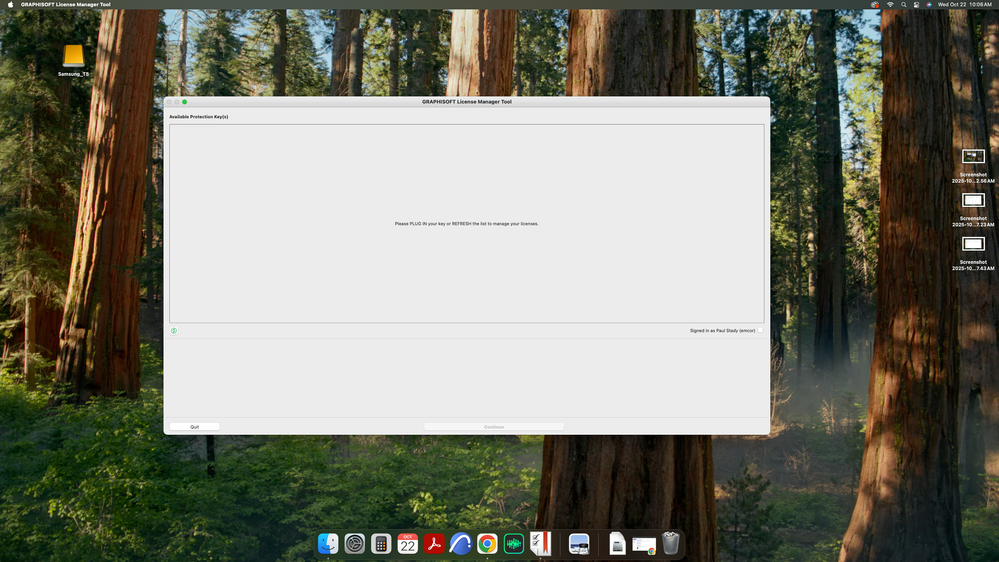Open the green waveform app in dock
The height and width of the screenshot is (562, 999).
514,544
